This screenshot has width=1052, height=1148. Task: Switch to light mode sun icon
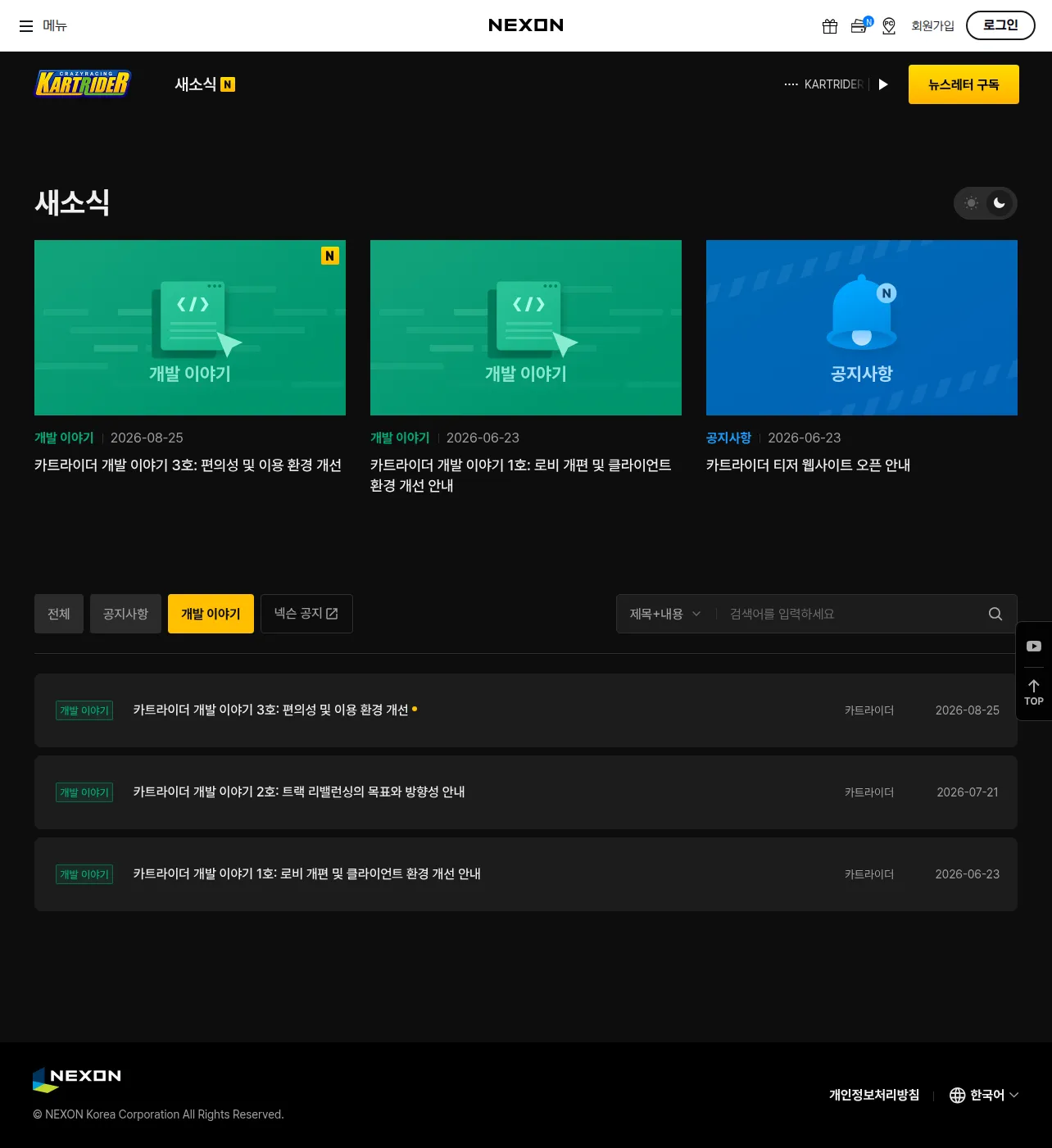coord(972,203)
